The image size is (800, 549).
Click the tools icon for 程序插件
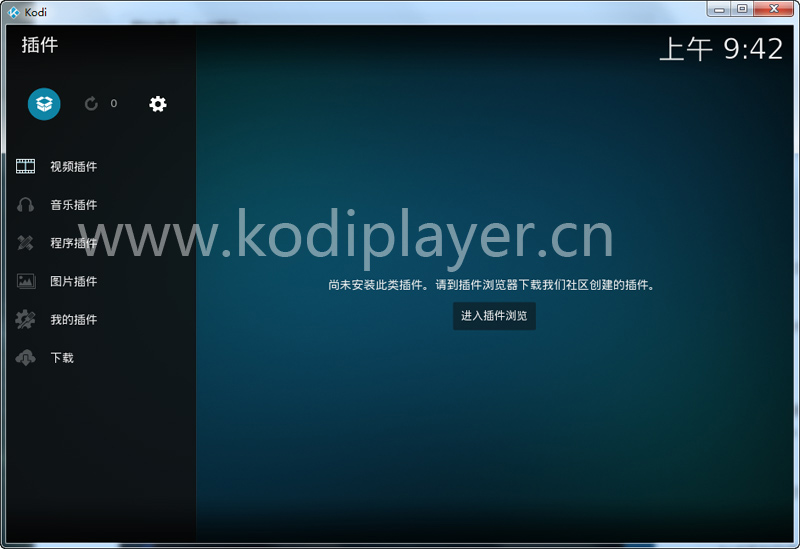click(x=26, y=243)
